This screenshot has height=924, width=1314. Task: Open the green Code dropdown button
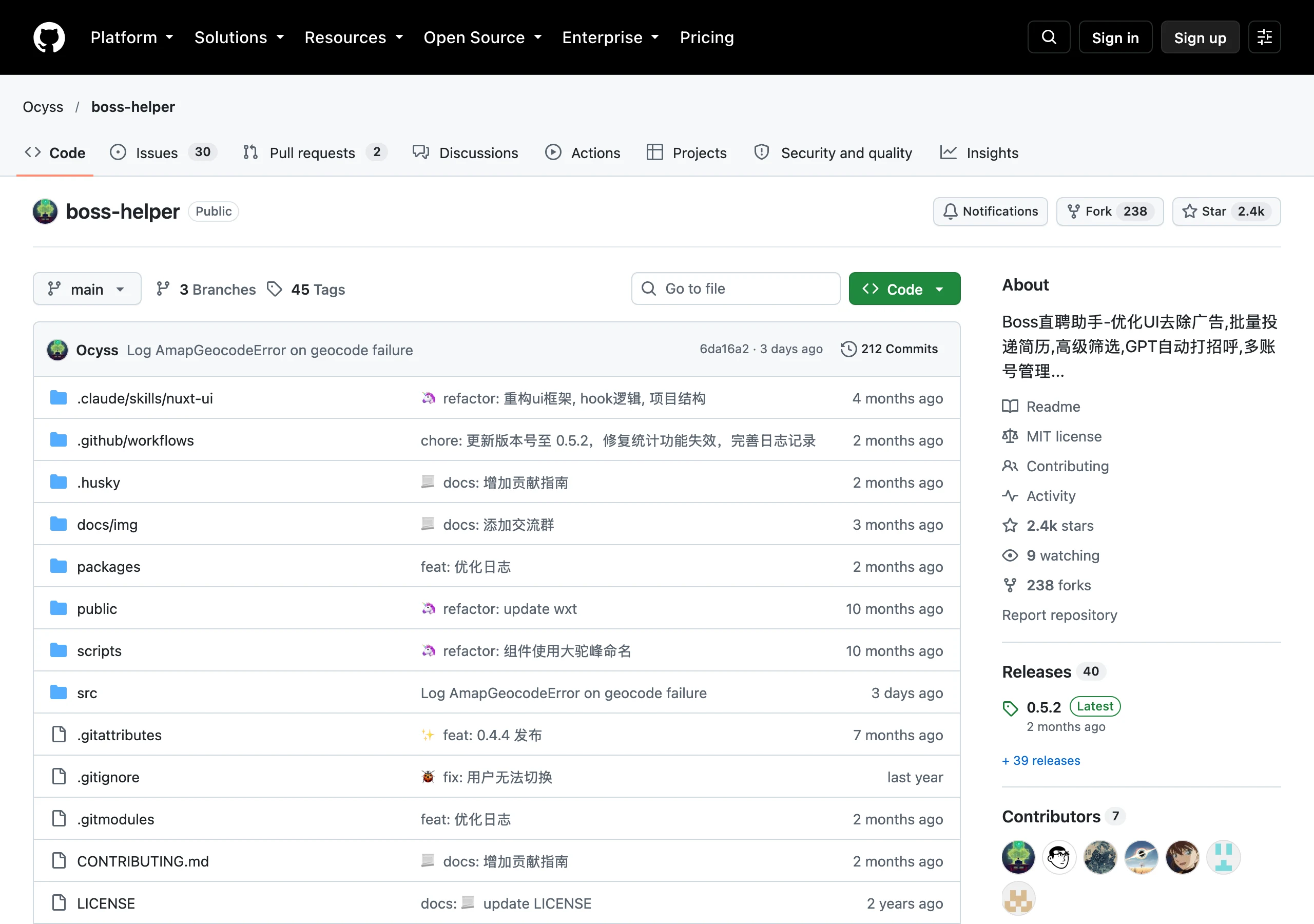pos(904,288)
